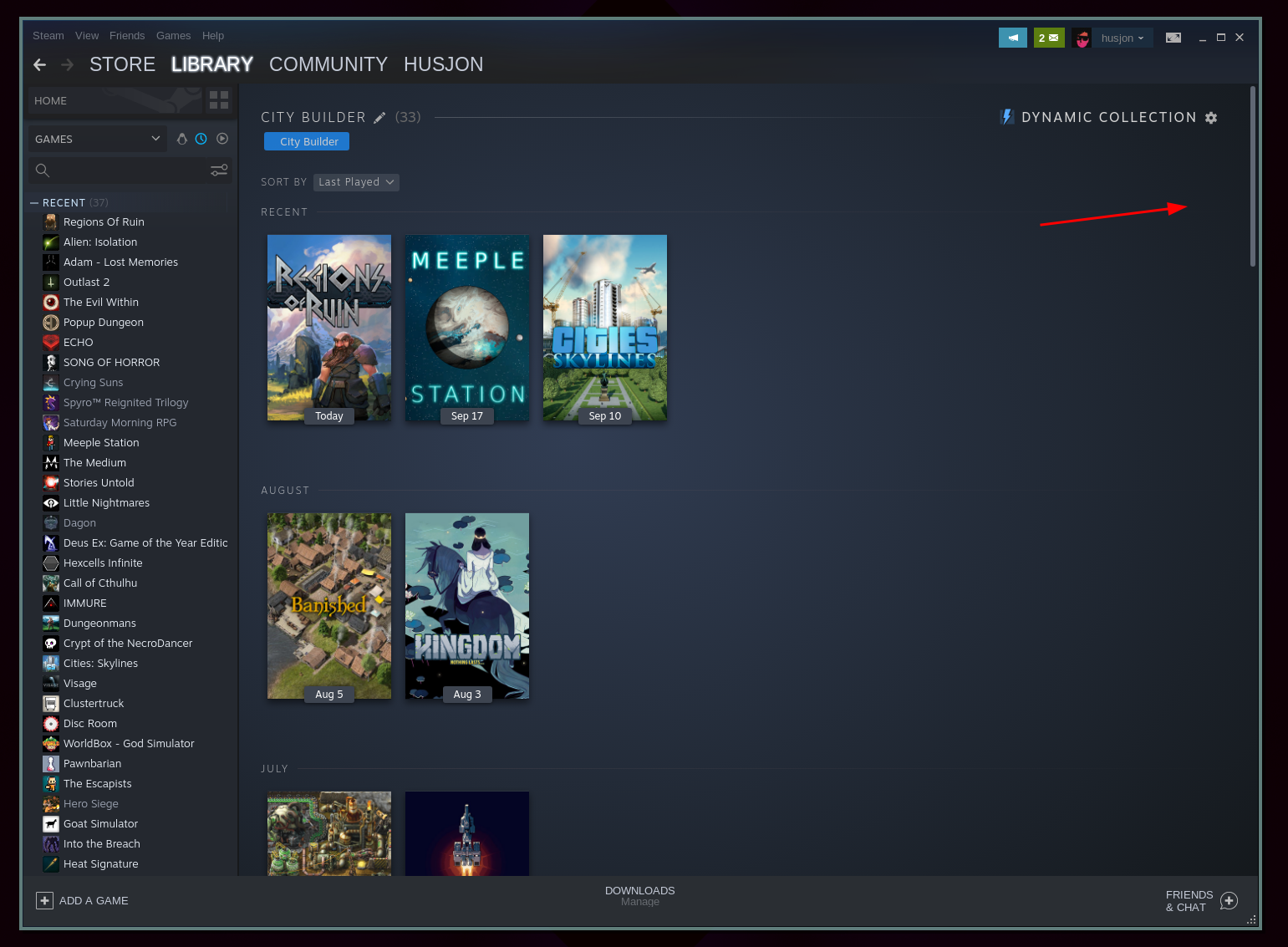Viewport: 1288px width, 947px height.
Task: Open announcements via the megaphone icon
Action: (1012, 38)
